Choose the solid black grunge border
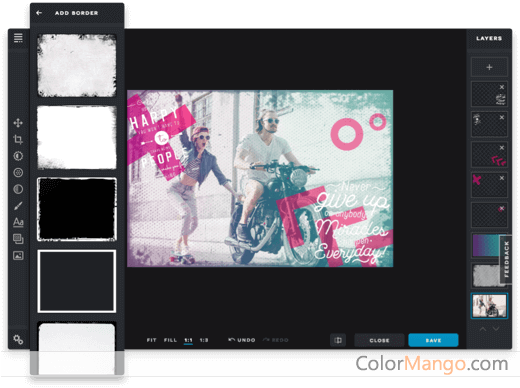The width and height of the screenshot is (520, 388). (77, 209)
